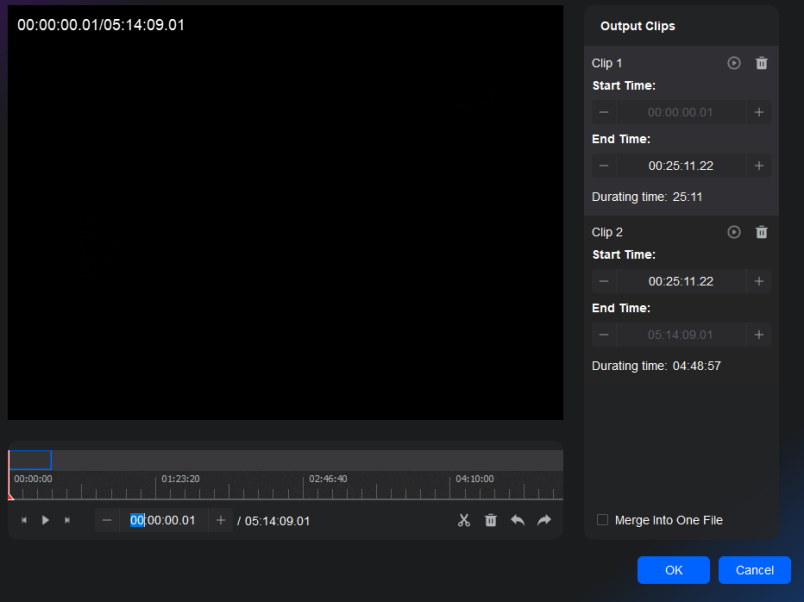Decrease Clip 2 Start Time with minus

coord(604,282)
